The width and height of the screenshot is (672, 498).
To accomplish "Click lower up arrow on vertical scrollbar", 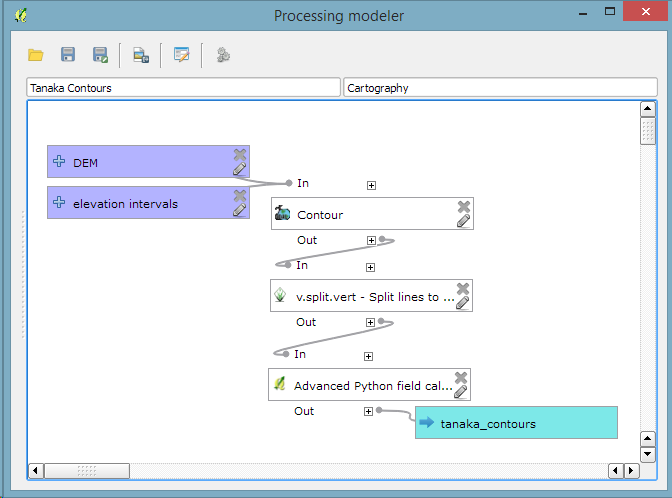I will 648,439.
